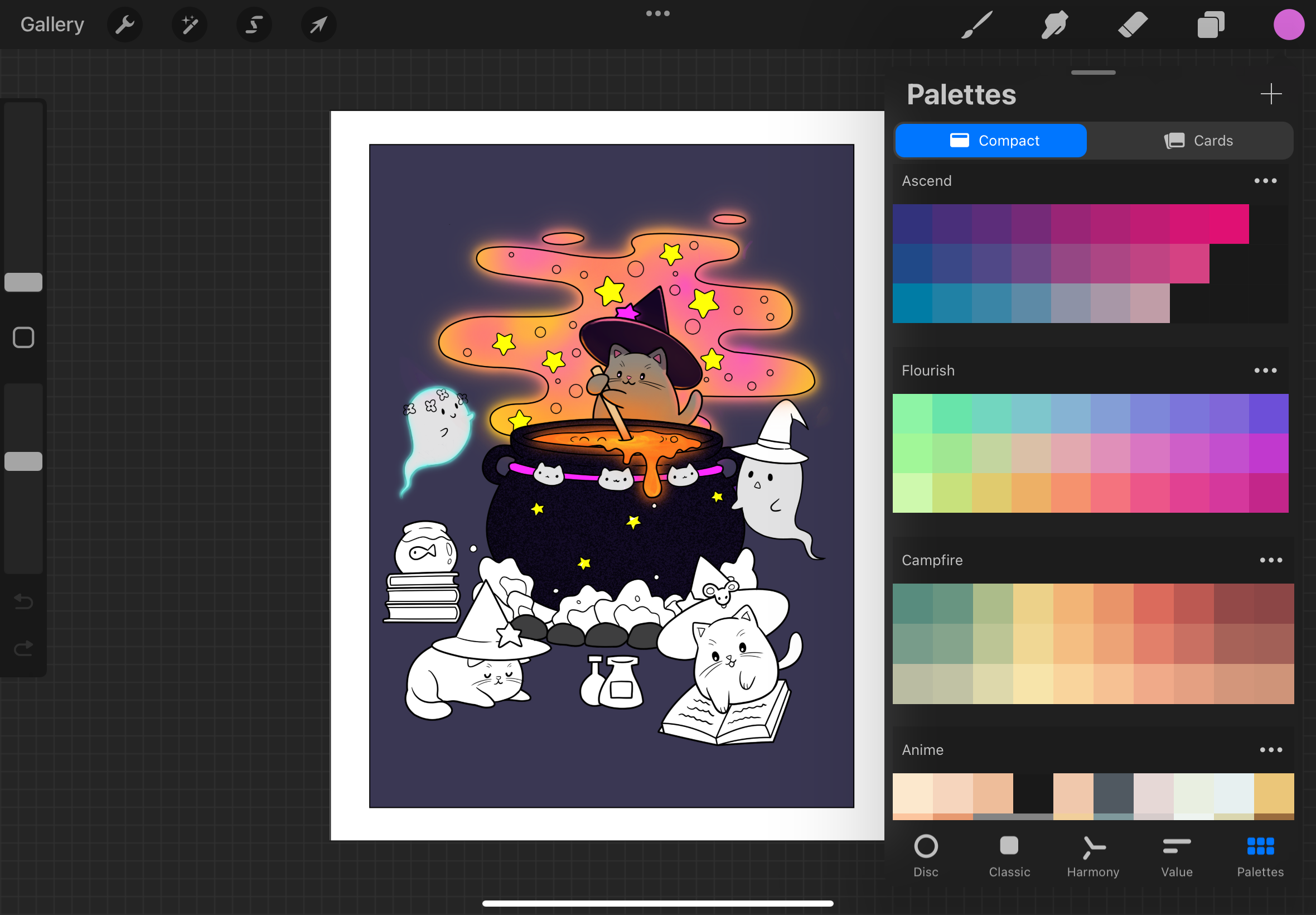Viewport: 1316px width, 915px height.
Task: Open the Actions wrench menu
Action: tap(124, 25)
